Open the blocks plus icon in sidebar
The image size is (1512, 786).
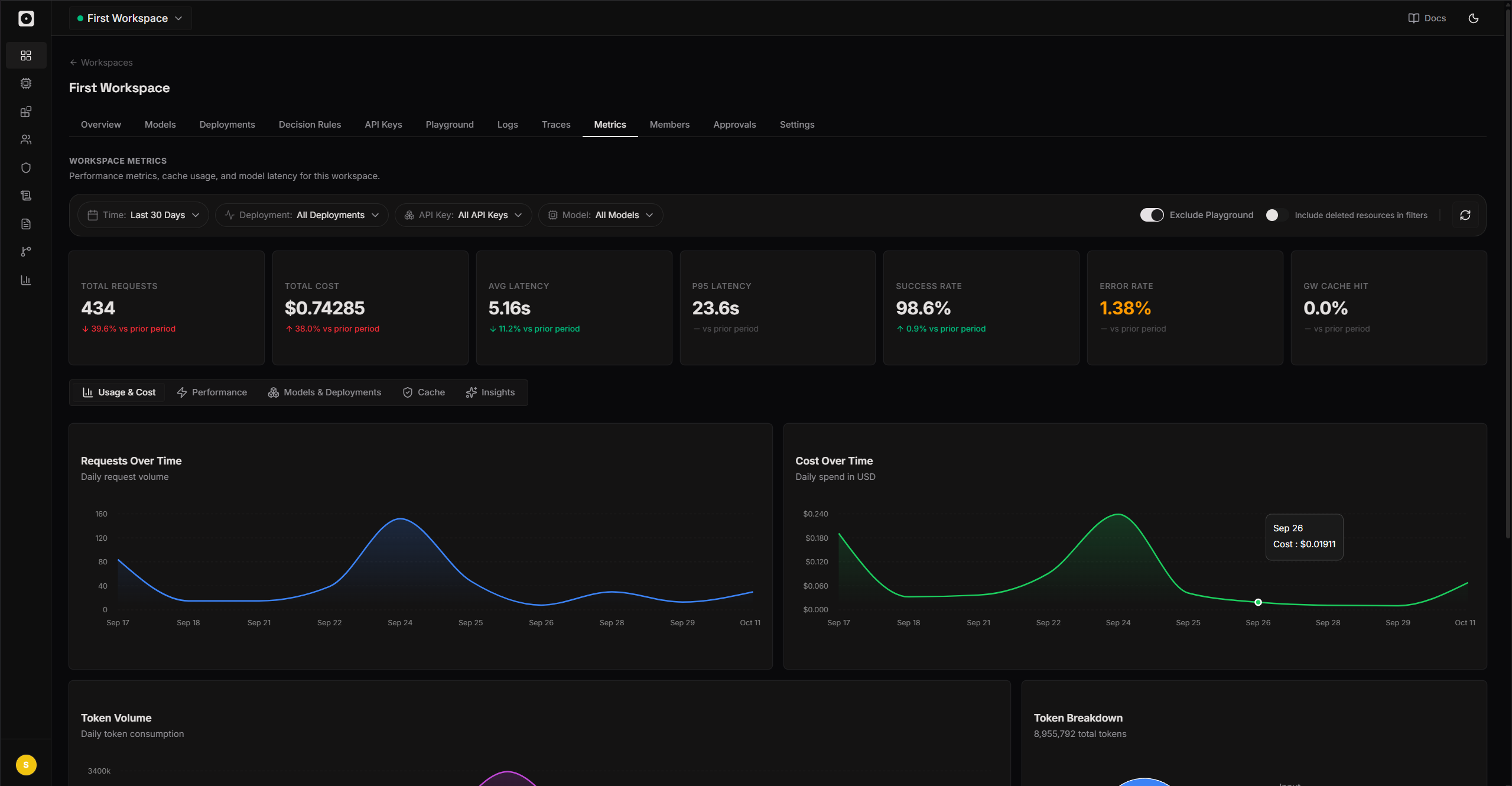tap(26, 112)
